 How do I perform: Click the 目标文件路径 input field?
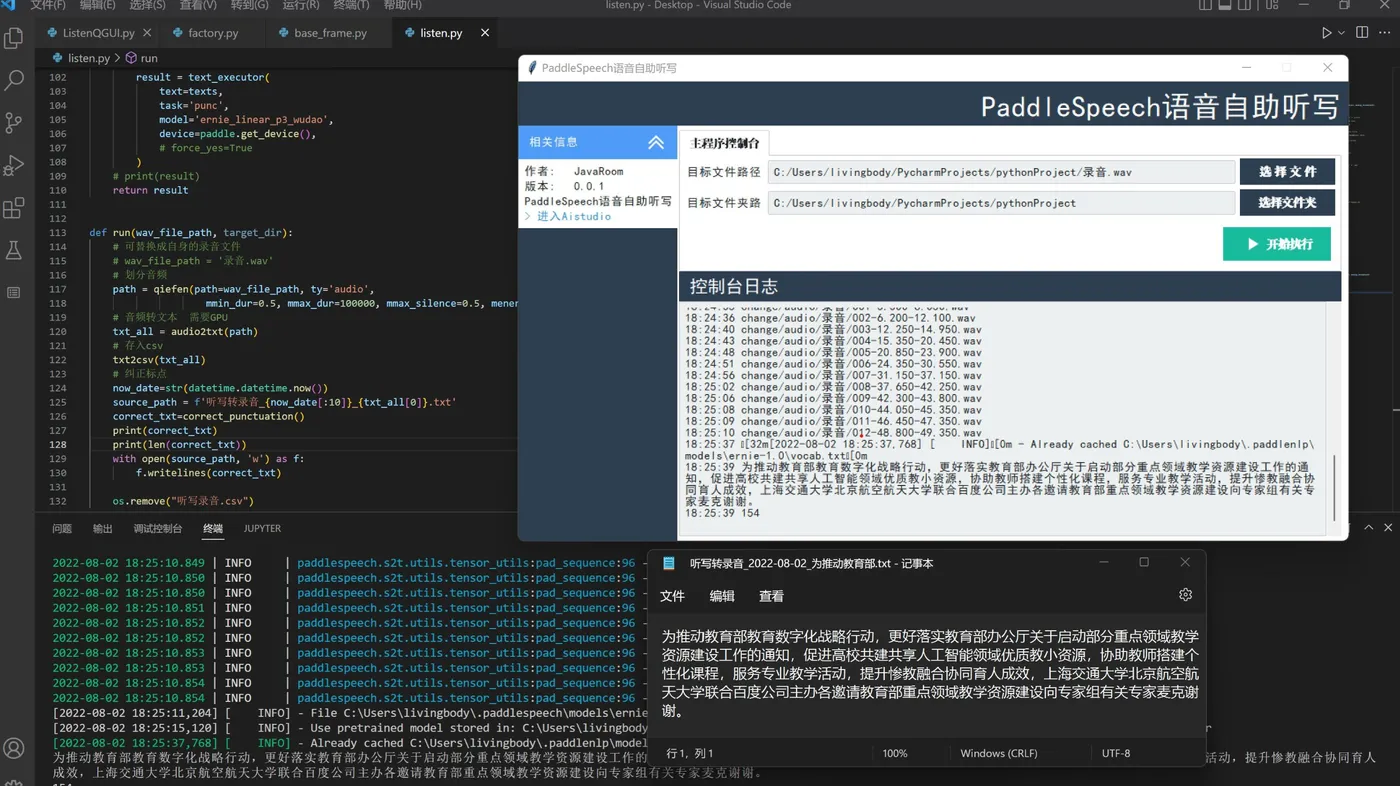[x=1001, y=172]
